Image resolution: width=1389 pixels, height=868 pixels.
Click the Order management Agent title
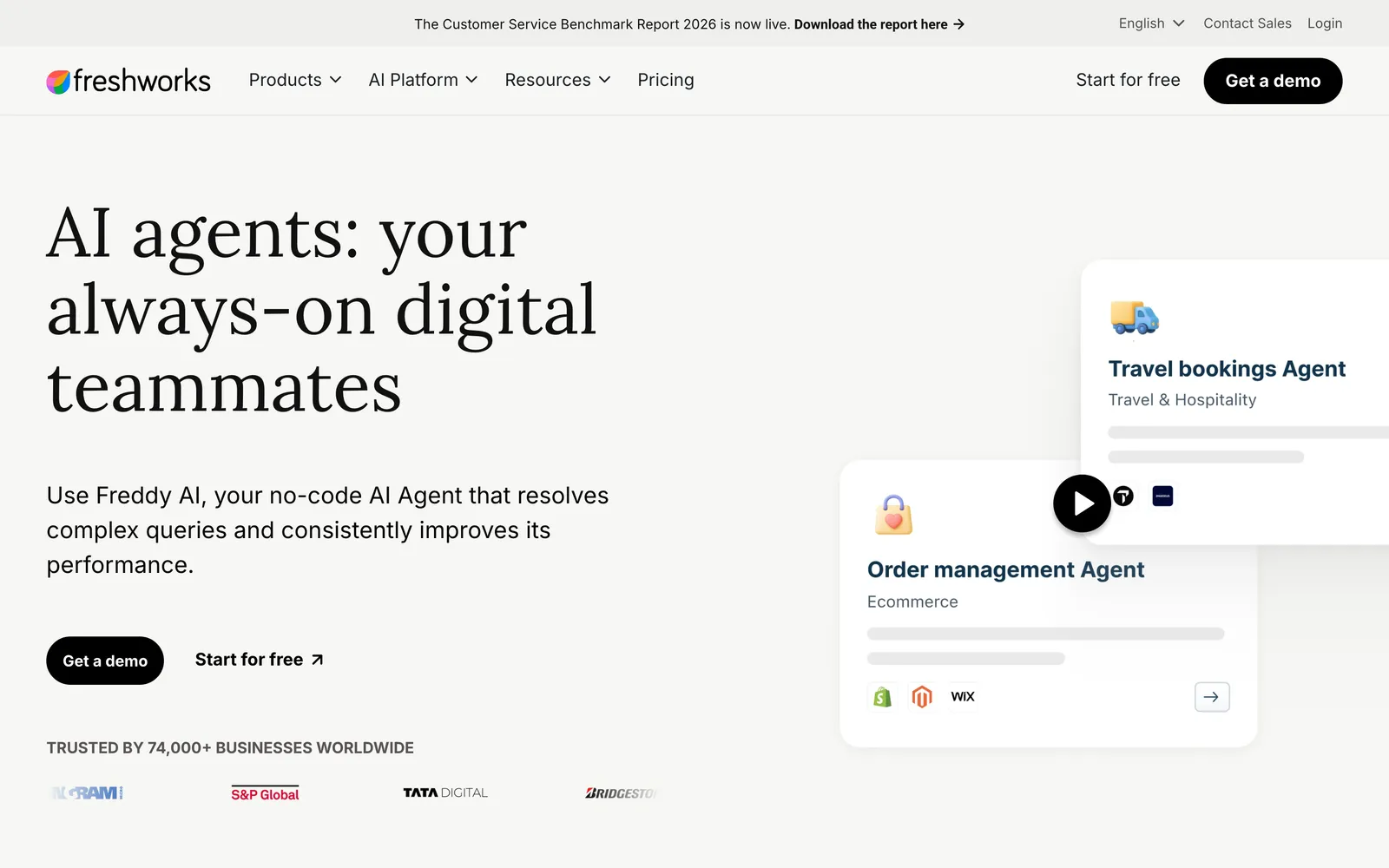(x=1005, y=570)
